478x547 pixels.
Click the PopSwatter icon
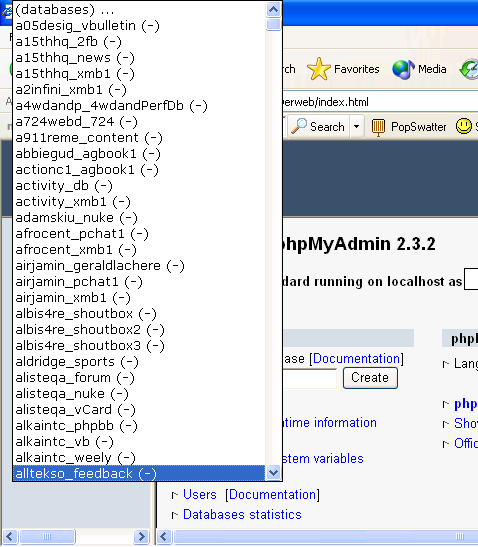coord(378,127)
